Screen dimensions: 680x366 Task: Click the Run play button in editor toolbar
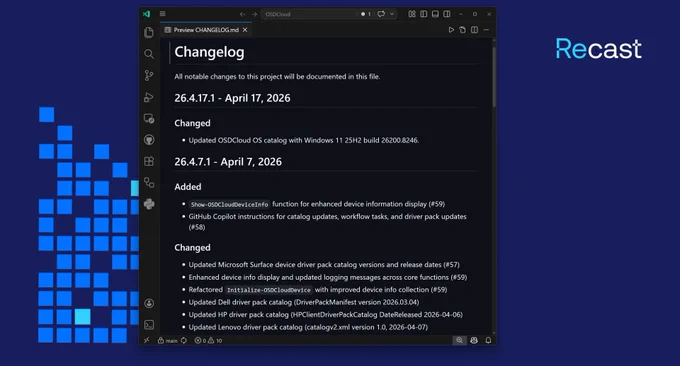[x=451, y=30]
